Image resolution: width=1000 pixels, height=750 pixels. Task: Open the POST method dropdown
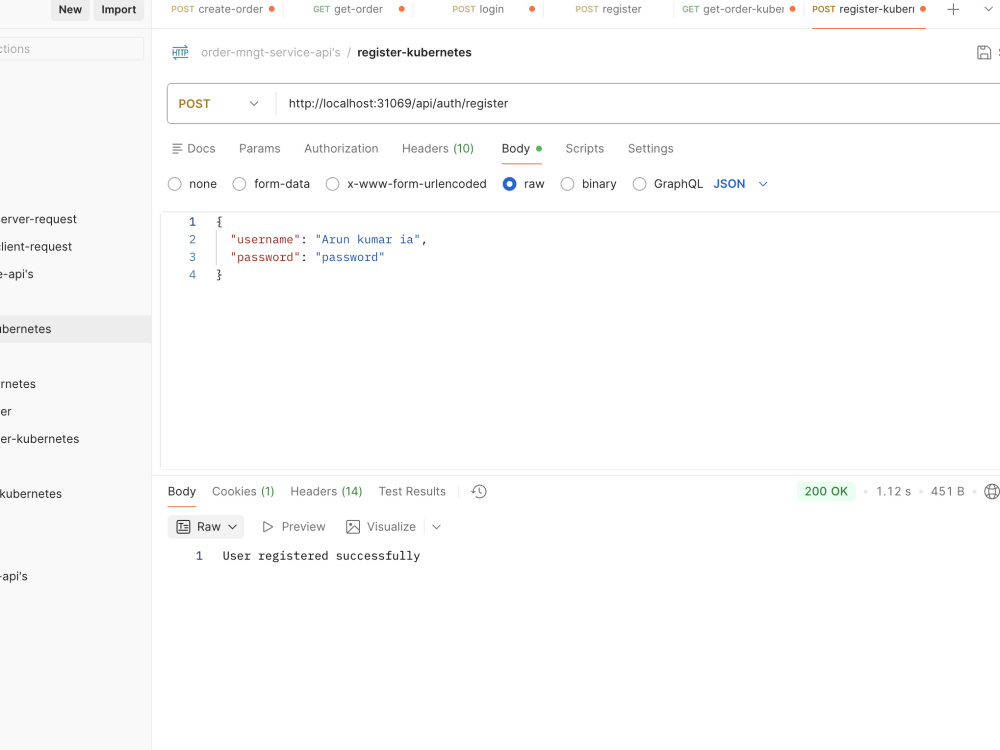(219, 103)
